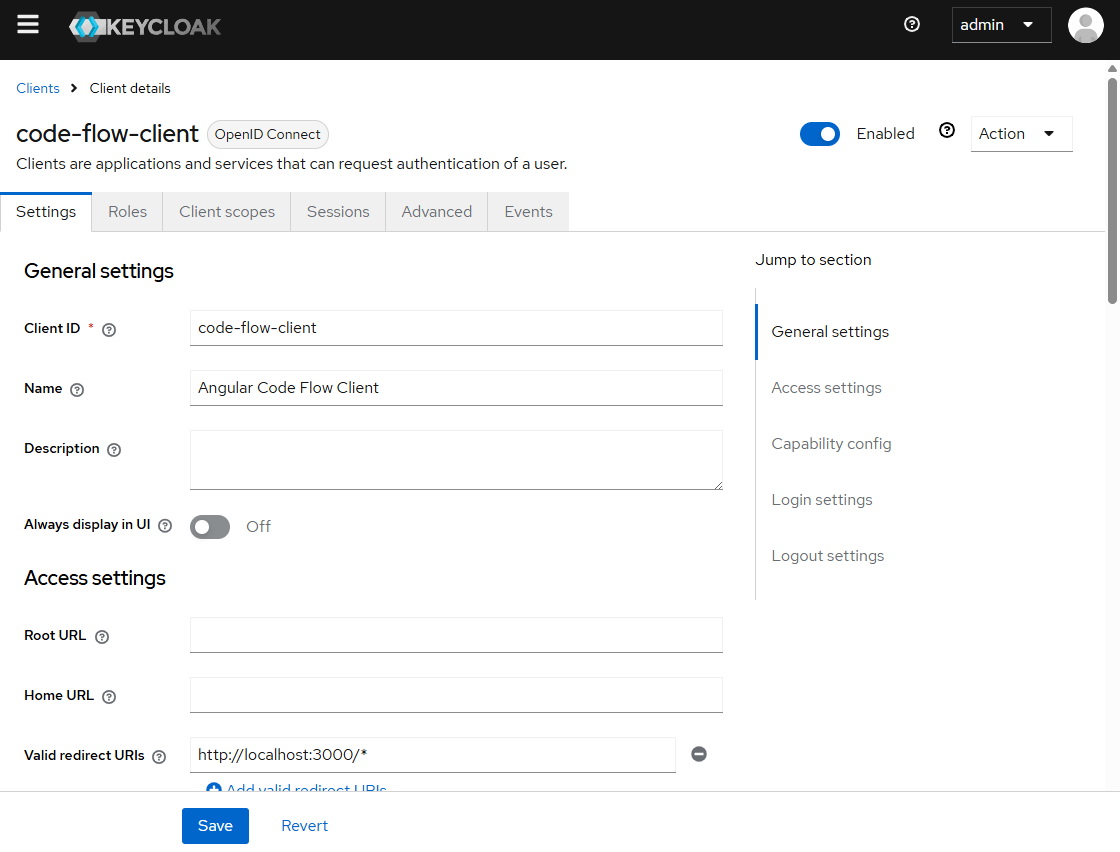Open the Events tab
Screen dimensions: 1120x852
pos(528,211)
